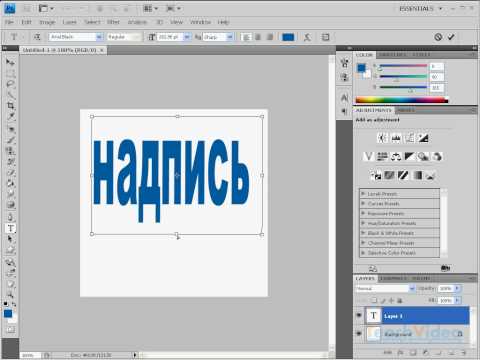Select the Horizontal Type tool in toolbox
The width and height of the screenshot is (480, 360).
click(10, 228)
